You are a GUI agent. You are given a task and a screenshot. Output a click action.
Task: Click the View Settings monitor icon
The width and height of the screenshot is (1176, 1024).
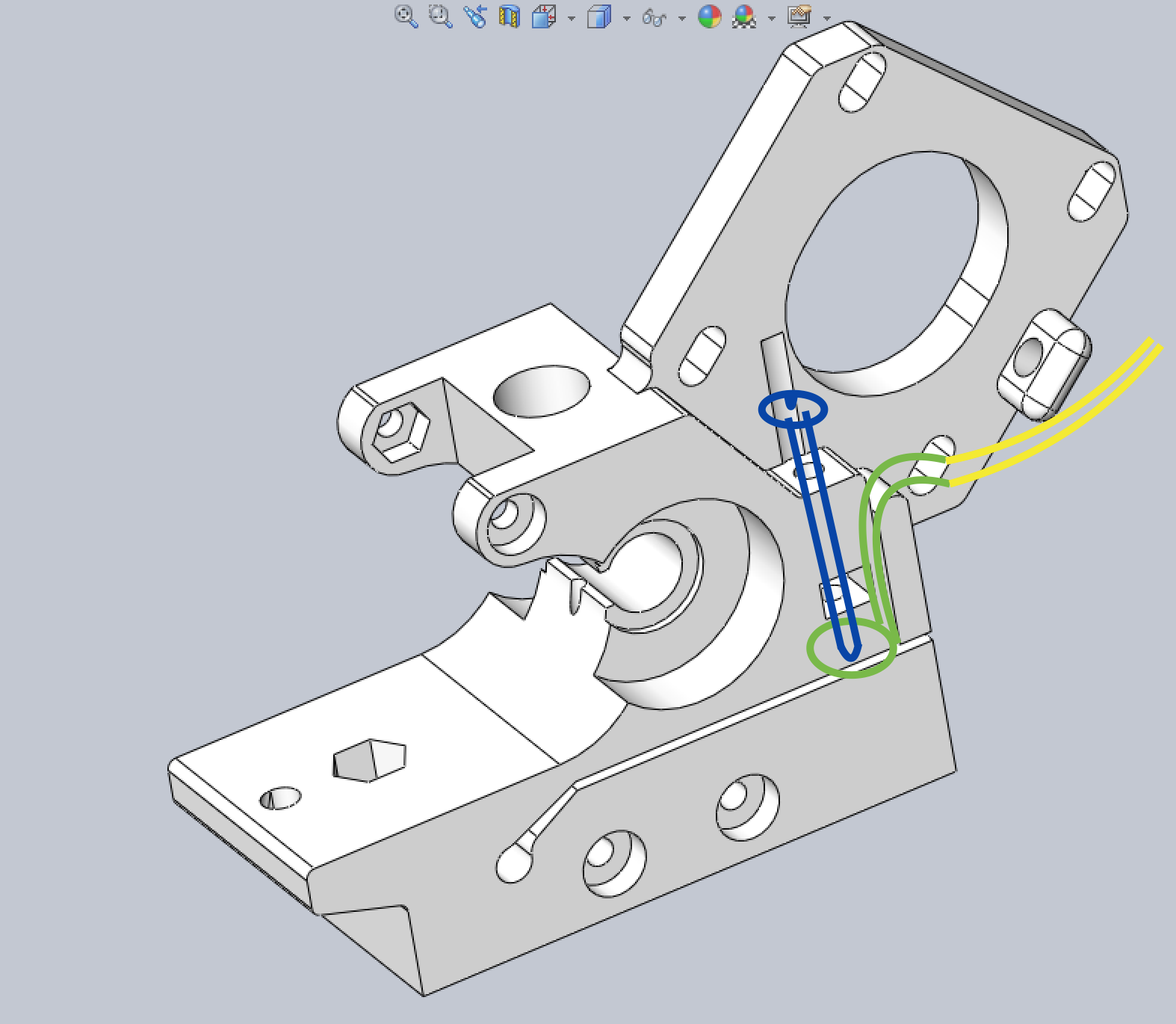click(799, 16)
